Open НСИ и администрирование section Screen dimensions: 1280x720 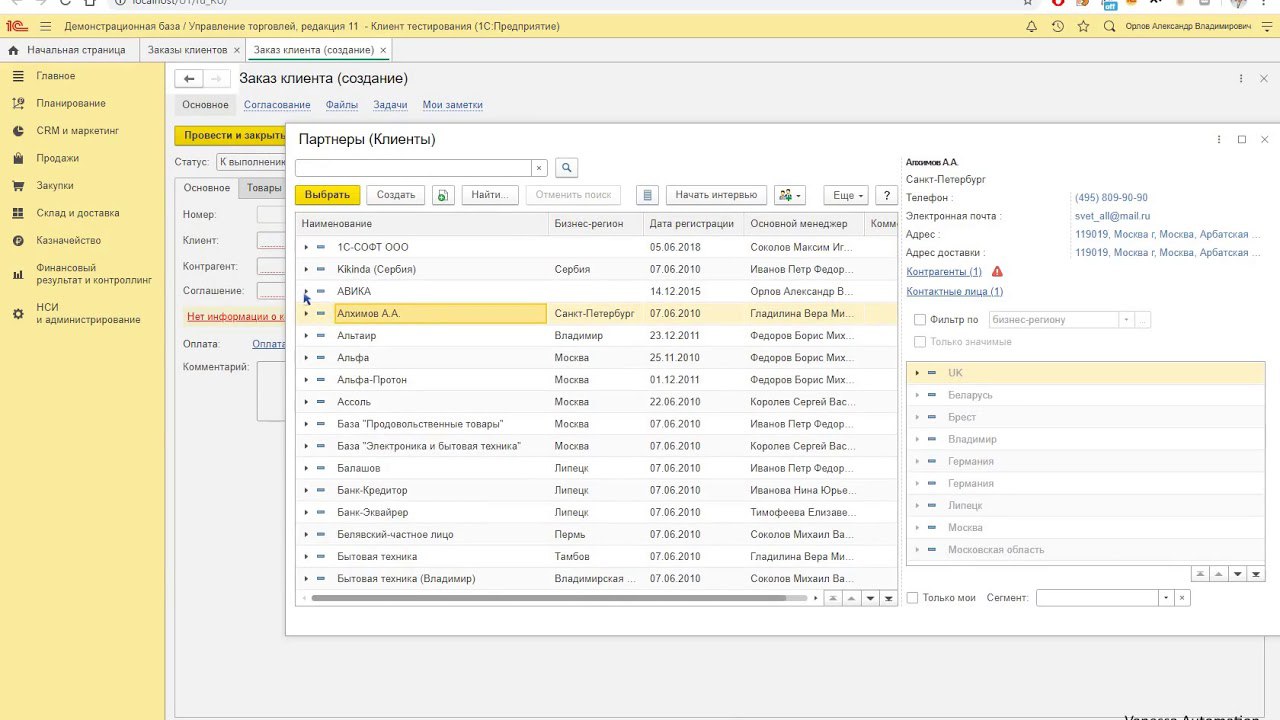(x=88, y=314)
